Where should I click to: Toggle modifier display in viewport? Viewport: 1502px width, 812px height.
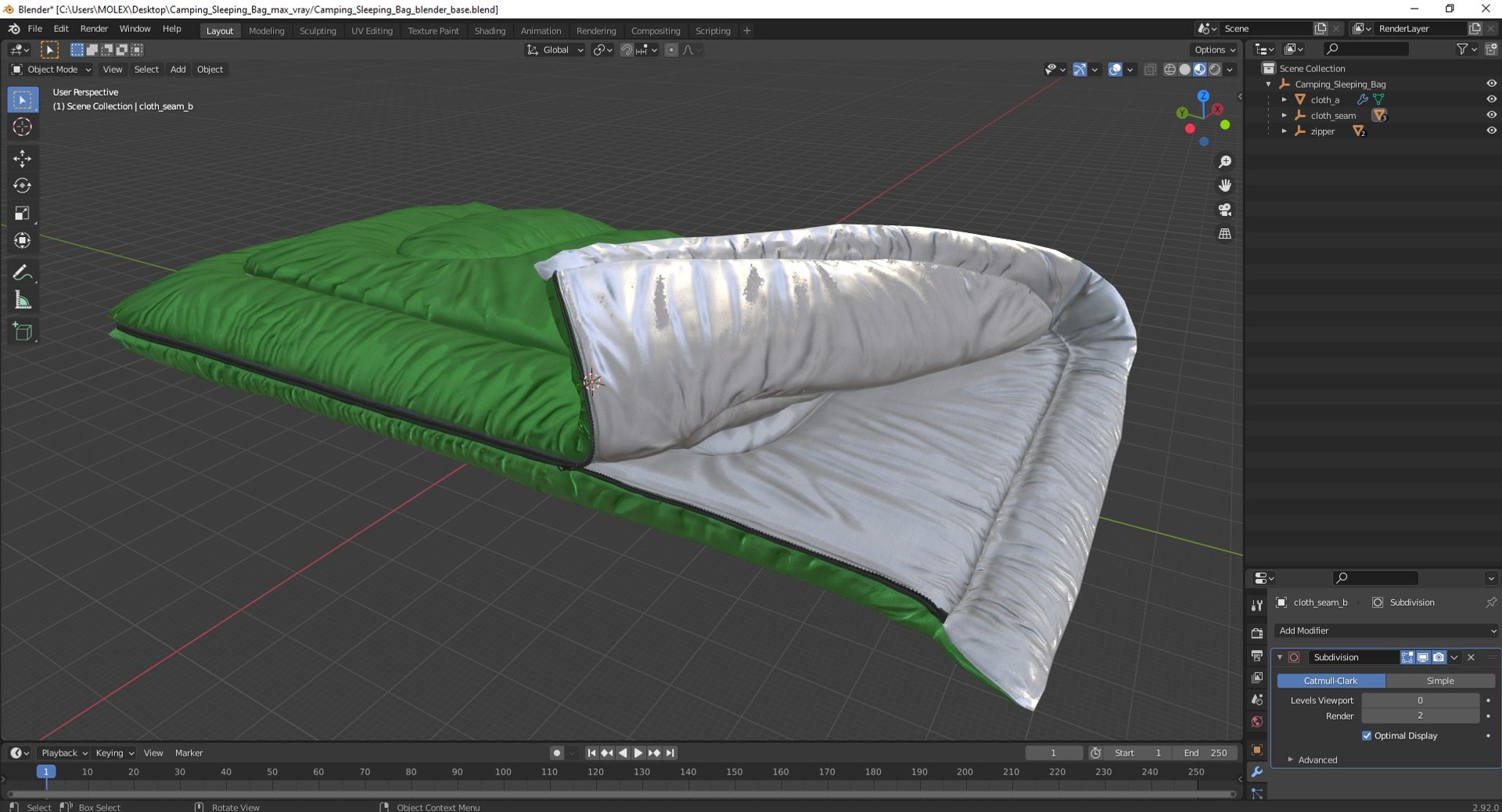pos(1423,657)
